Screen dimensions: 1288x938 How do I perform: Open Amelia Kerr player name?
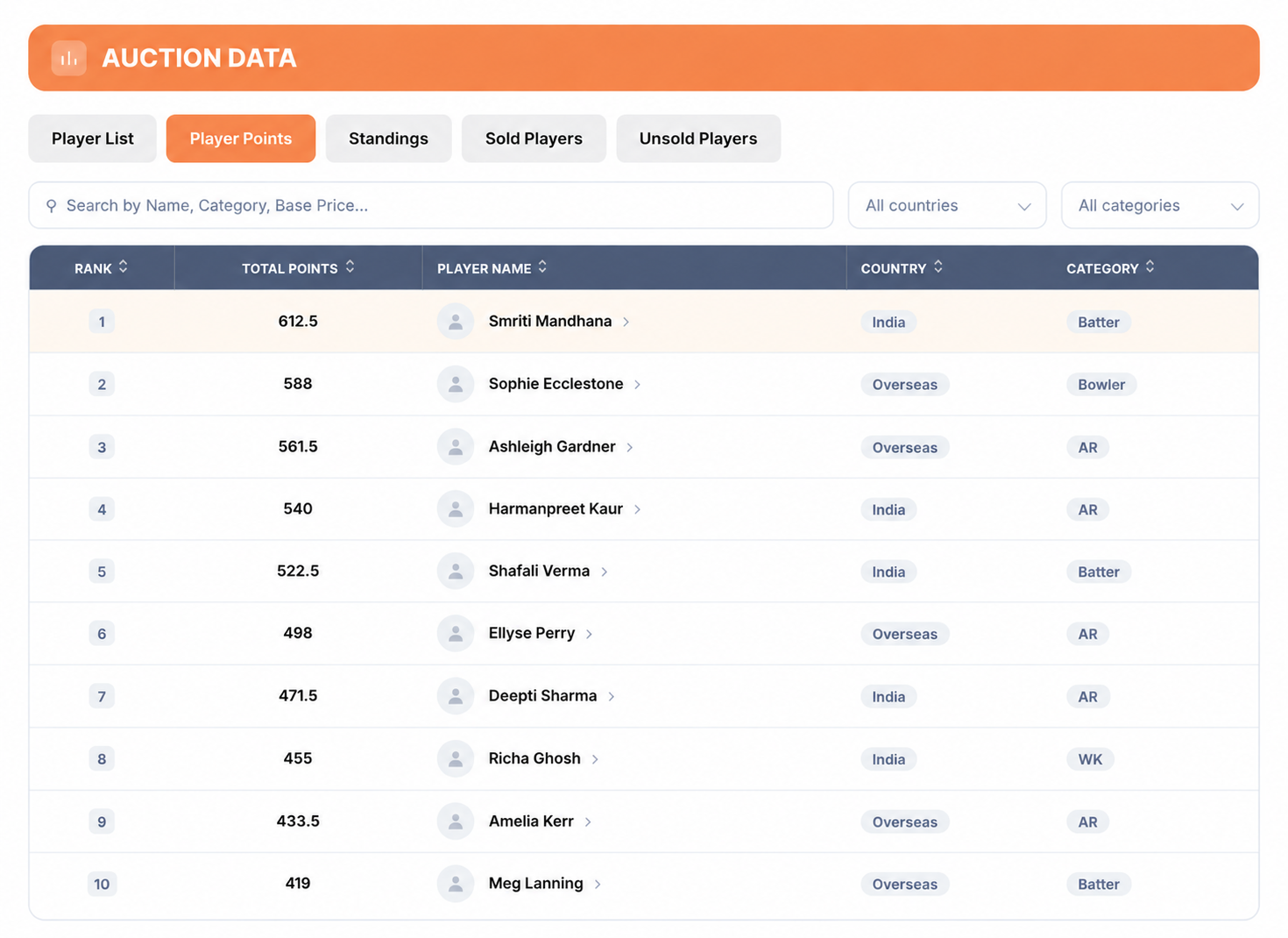pos(531,821)
